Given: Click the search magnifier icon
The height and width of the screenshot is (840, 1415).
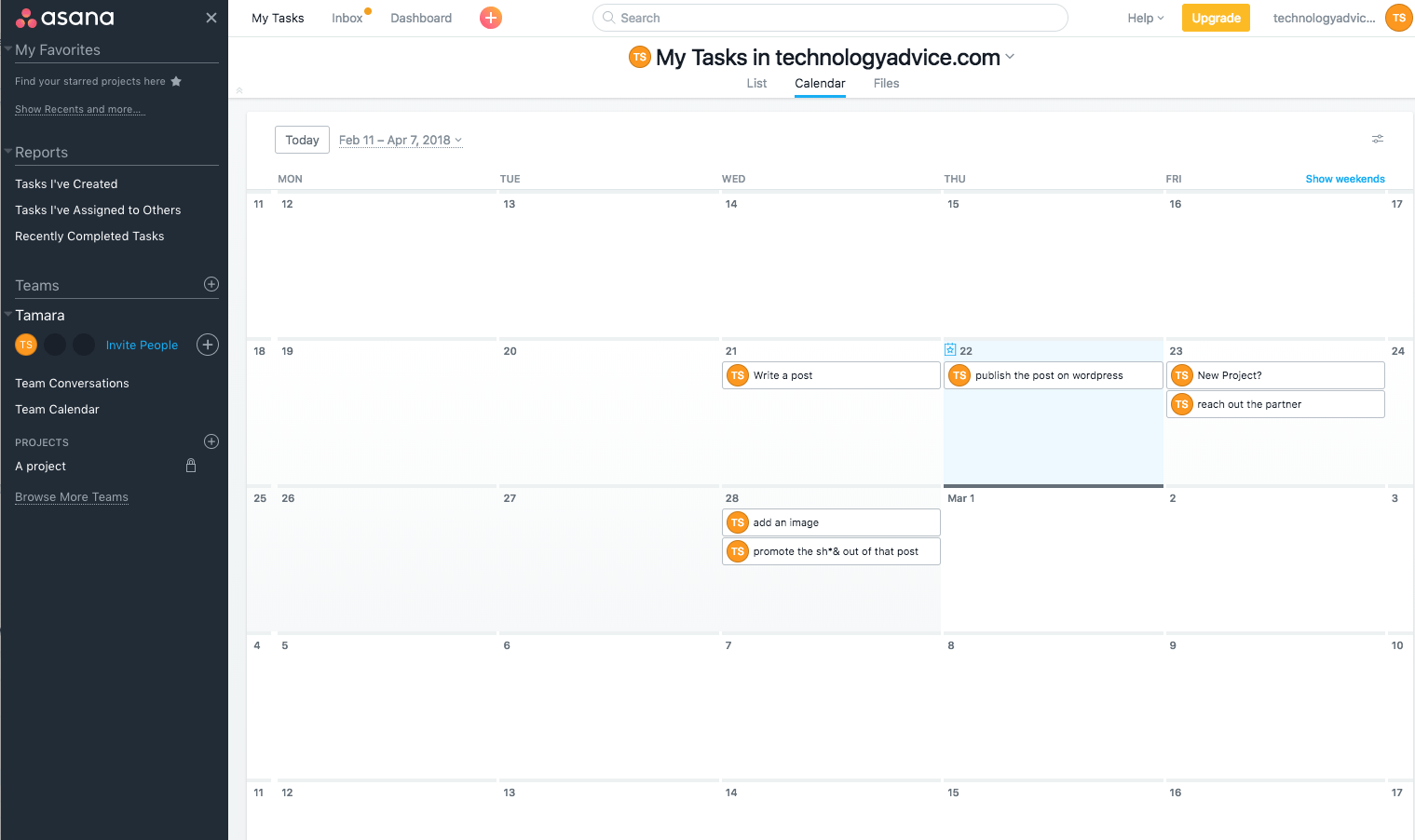Looking at the screenshot, I should pos(608,18).
